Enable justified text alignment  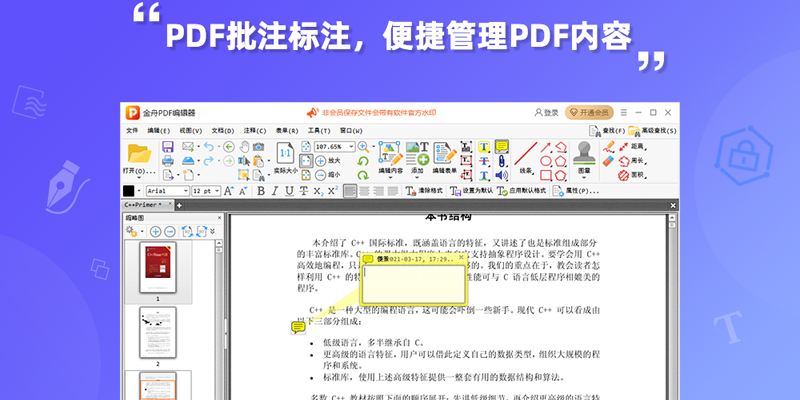click(392, 191)
